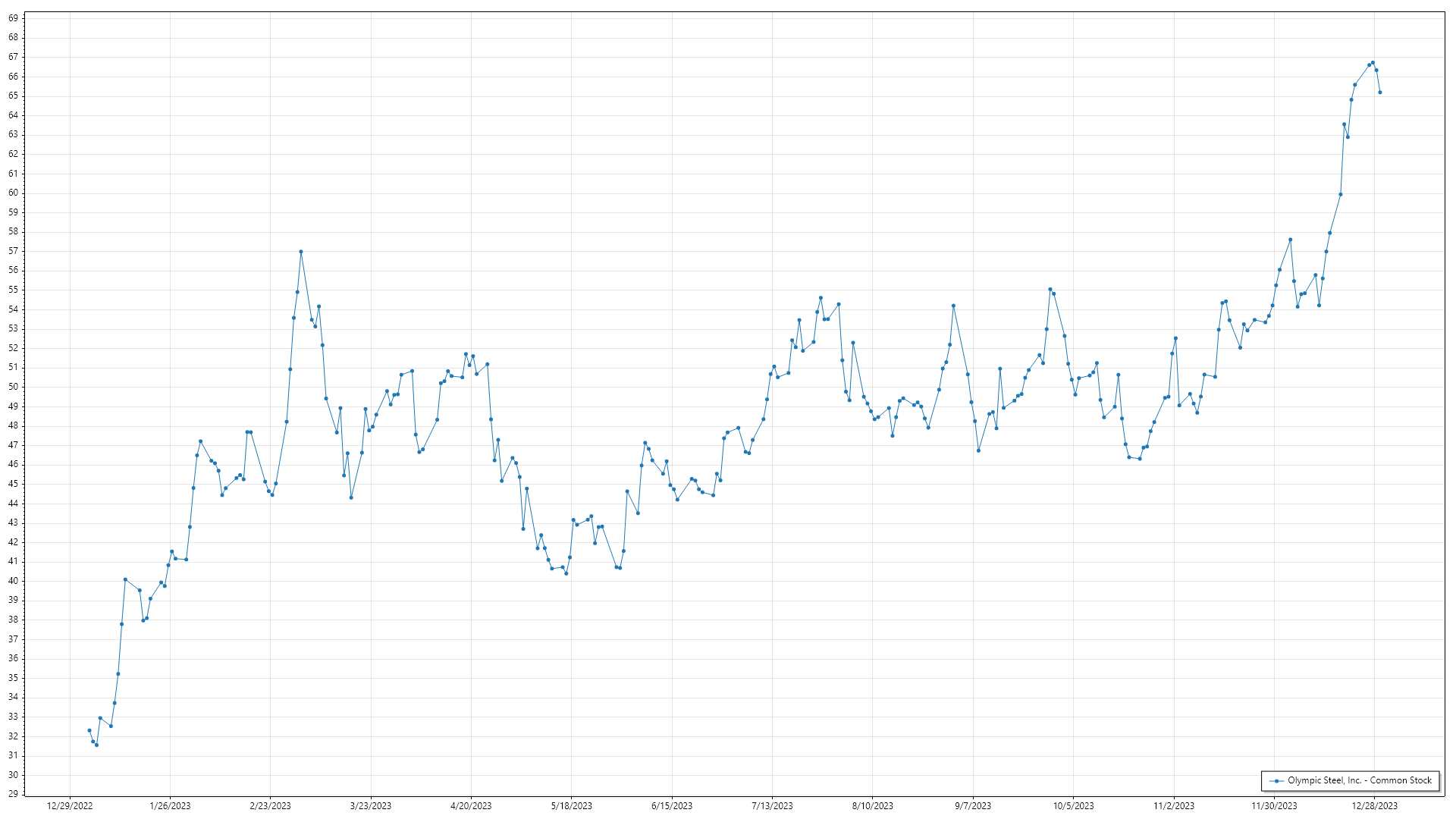Click the 12/29/2022 x-axis date label

click(x=70, y=806)
